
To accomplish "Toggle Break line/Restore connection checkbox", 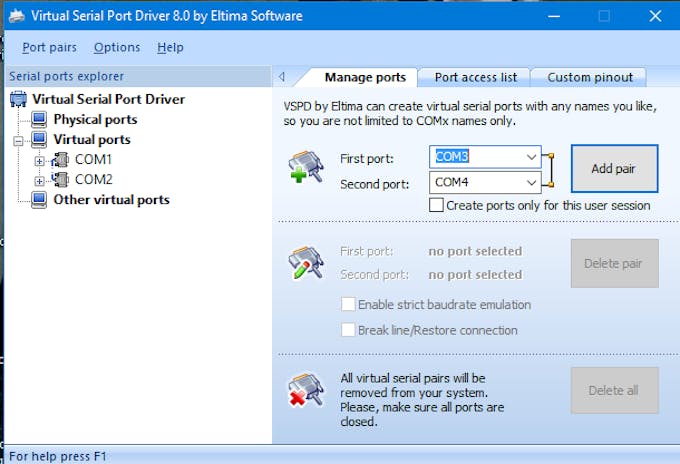I will (348, 330).
